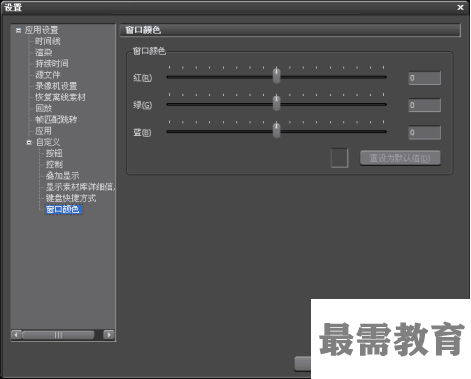The height and width of the screenshot is (379, 471).
Task: Open the 按钮 customization page
Action: tap(54, 153)
